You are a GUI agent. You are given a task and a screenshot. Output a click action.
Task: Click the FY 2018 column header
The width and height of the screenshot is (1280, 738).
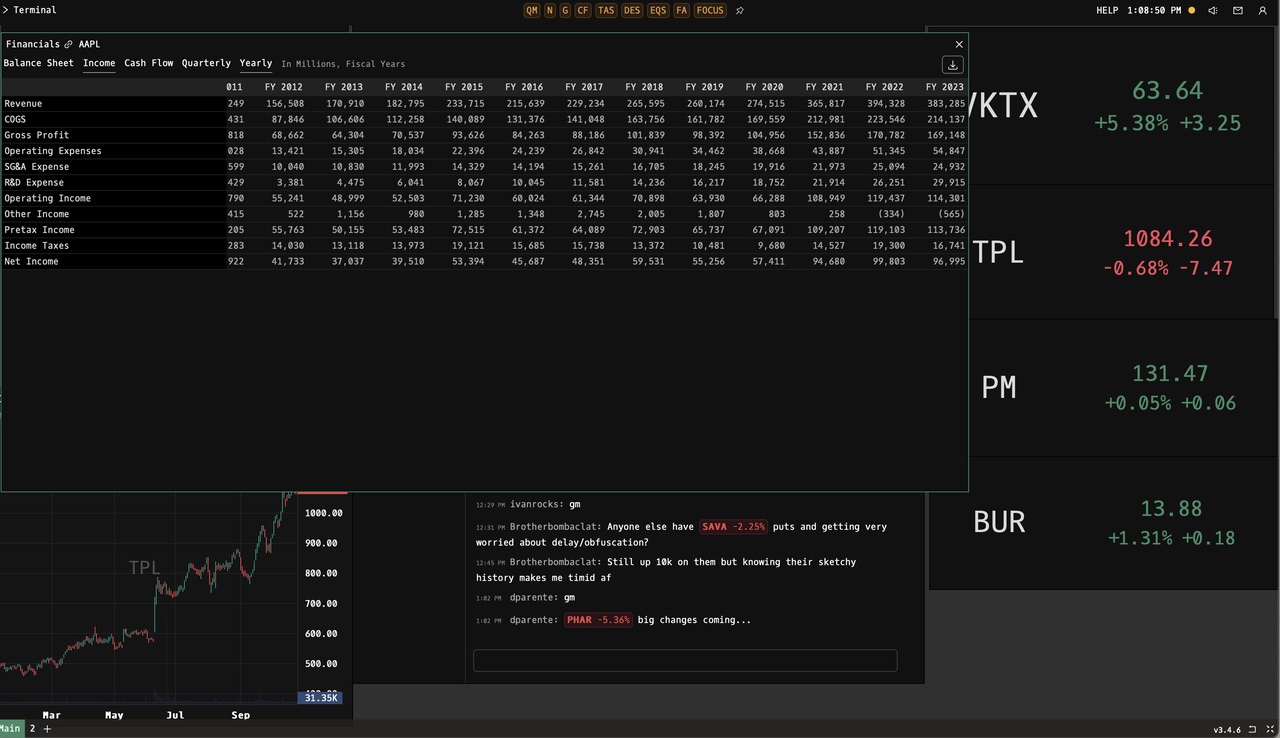644,87
